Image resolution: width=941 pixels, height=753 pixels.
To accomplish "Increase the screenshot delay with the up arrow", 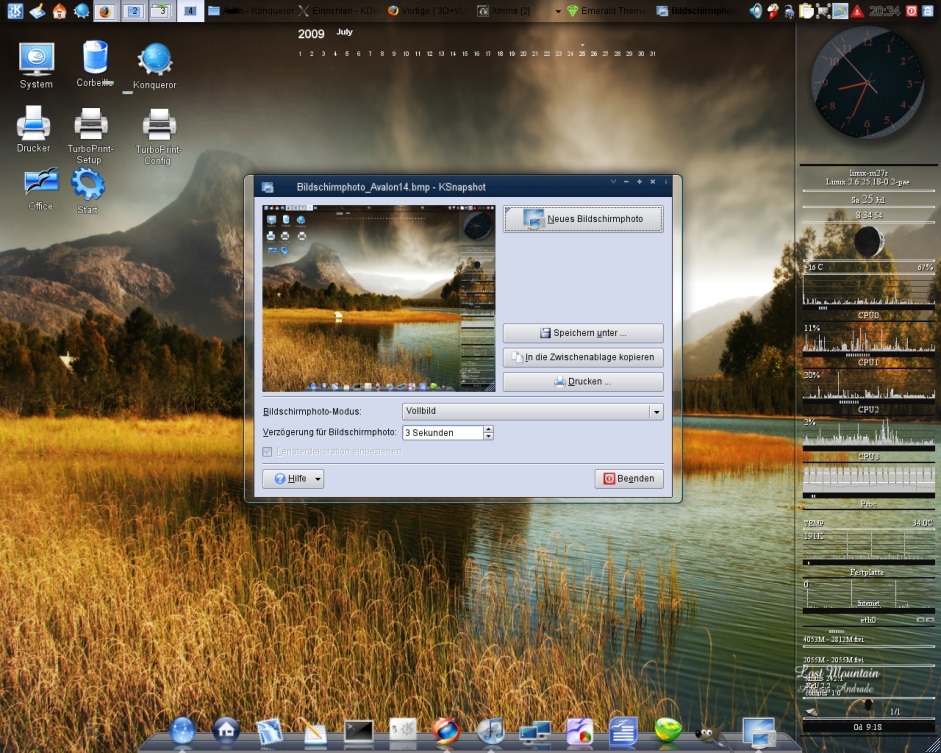I will [488, 429].
